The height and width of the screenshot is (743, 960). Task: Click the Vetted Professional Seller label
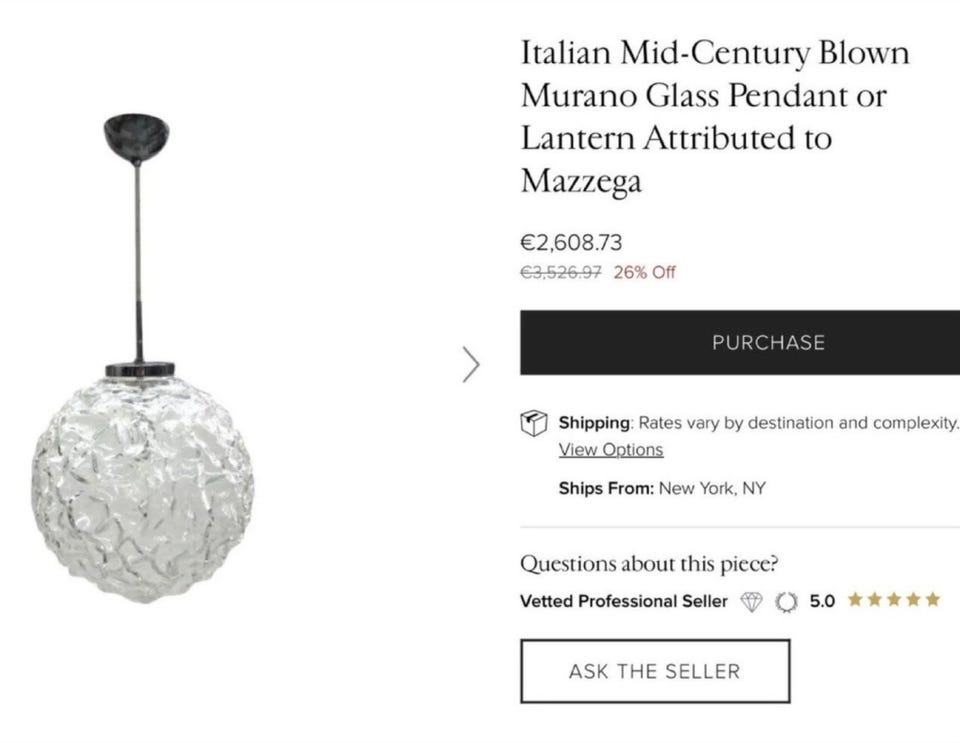[624, 601]
